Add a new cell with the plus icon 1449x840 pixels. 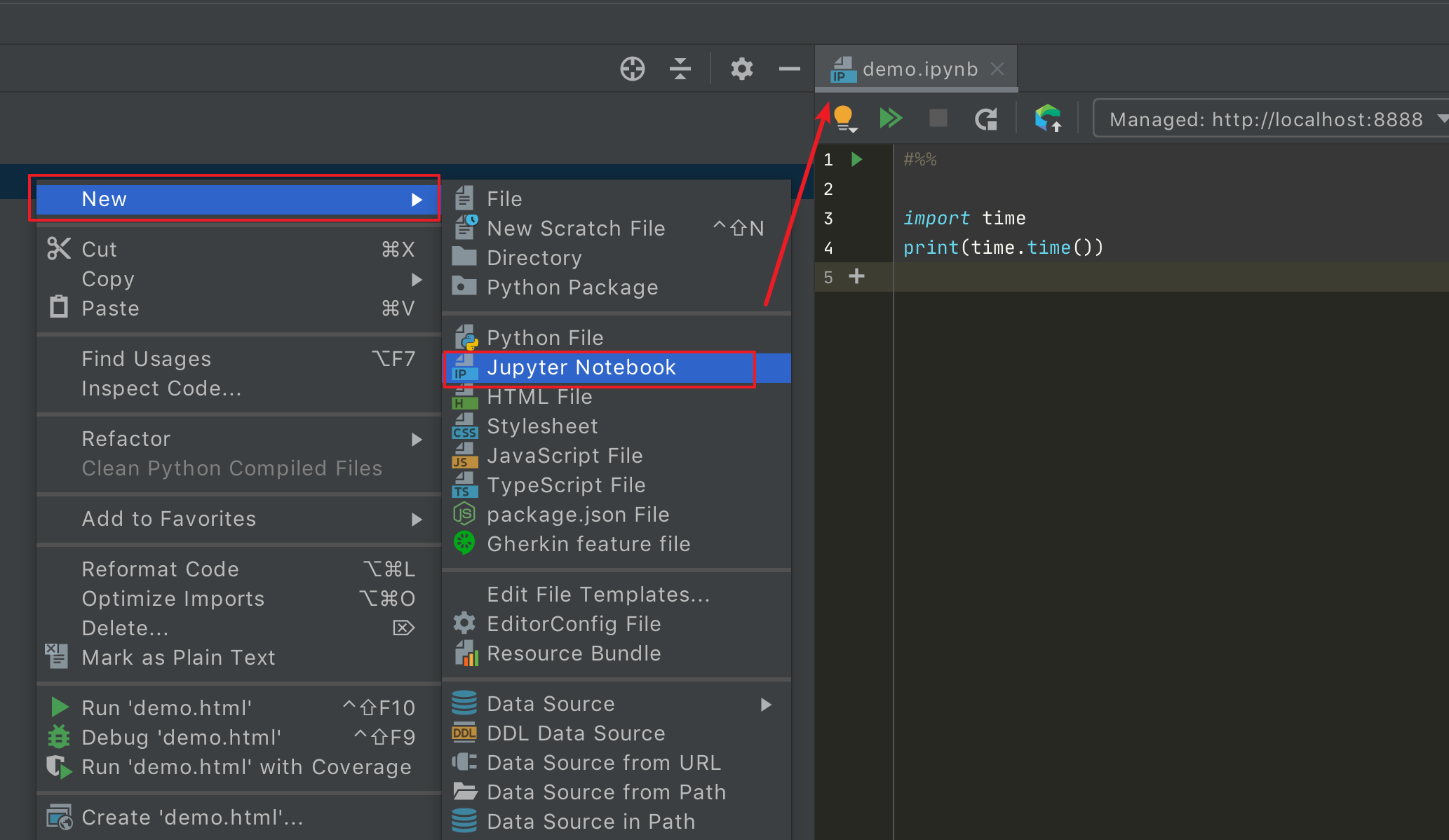[856, 276]
